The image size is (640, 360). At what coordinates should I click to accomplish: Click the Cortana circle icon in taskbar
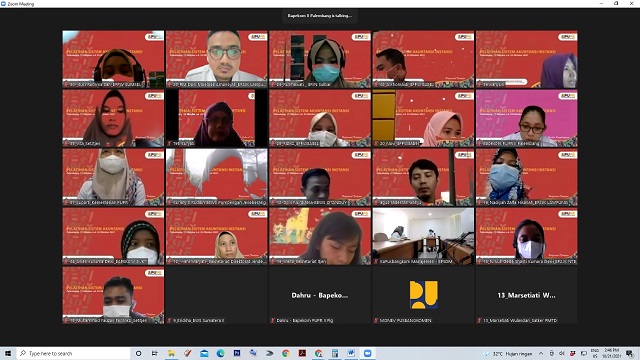tap(138, 353)
